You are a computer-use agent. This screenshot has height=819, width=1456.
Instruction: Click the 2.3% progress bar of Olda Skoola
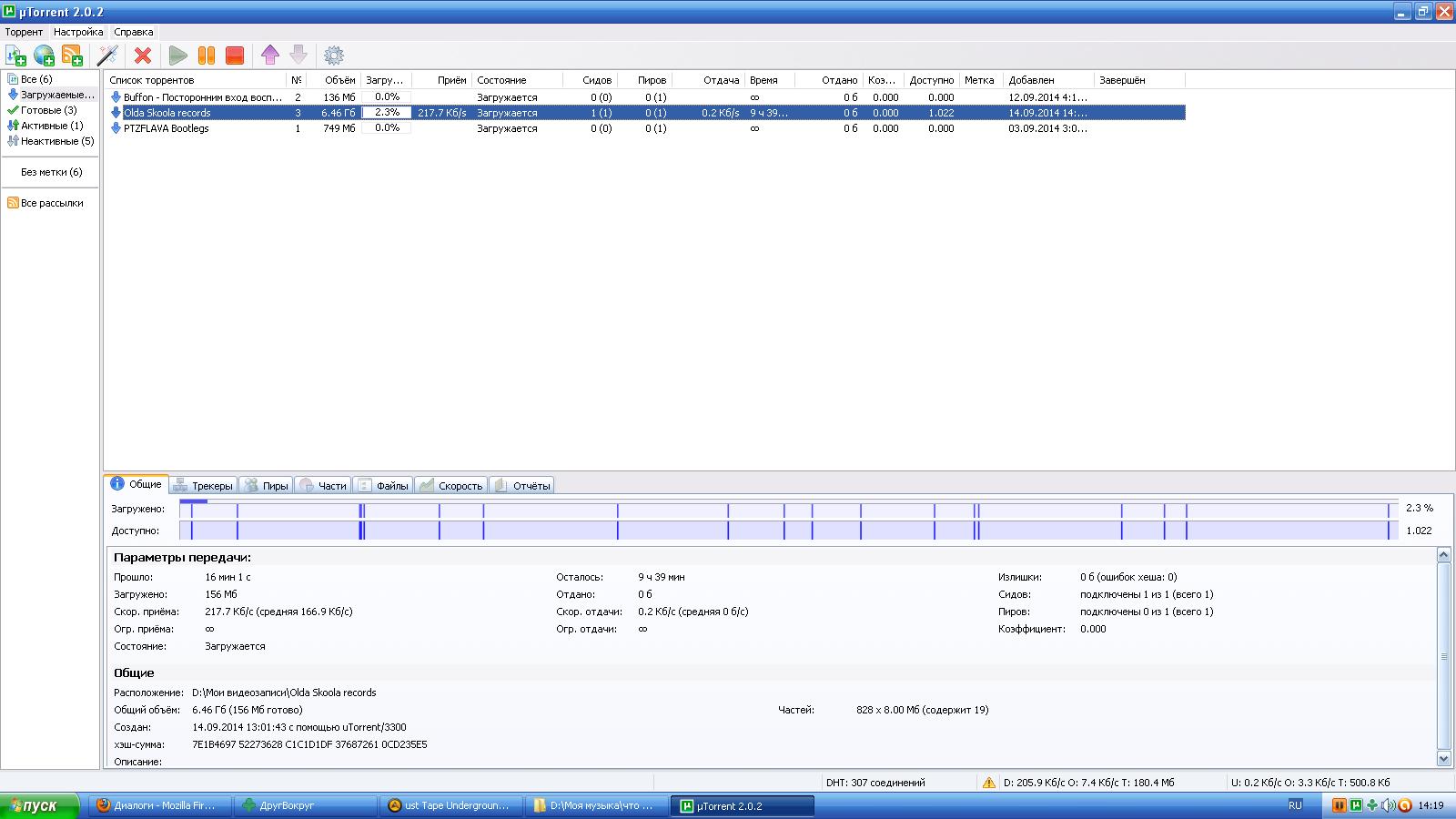387,113
